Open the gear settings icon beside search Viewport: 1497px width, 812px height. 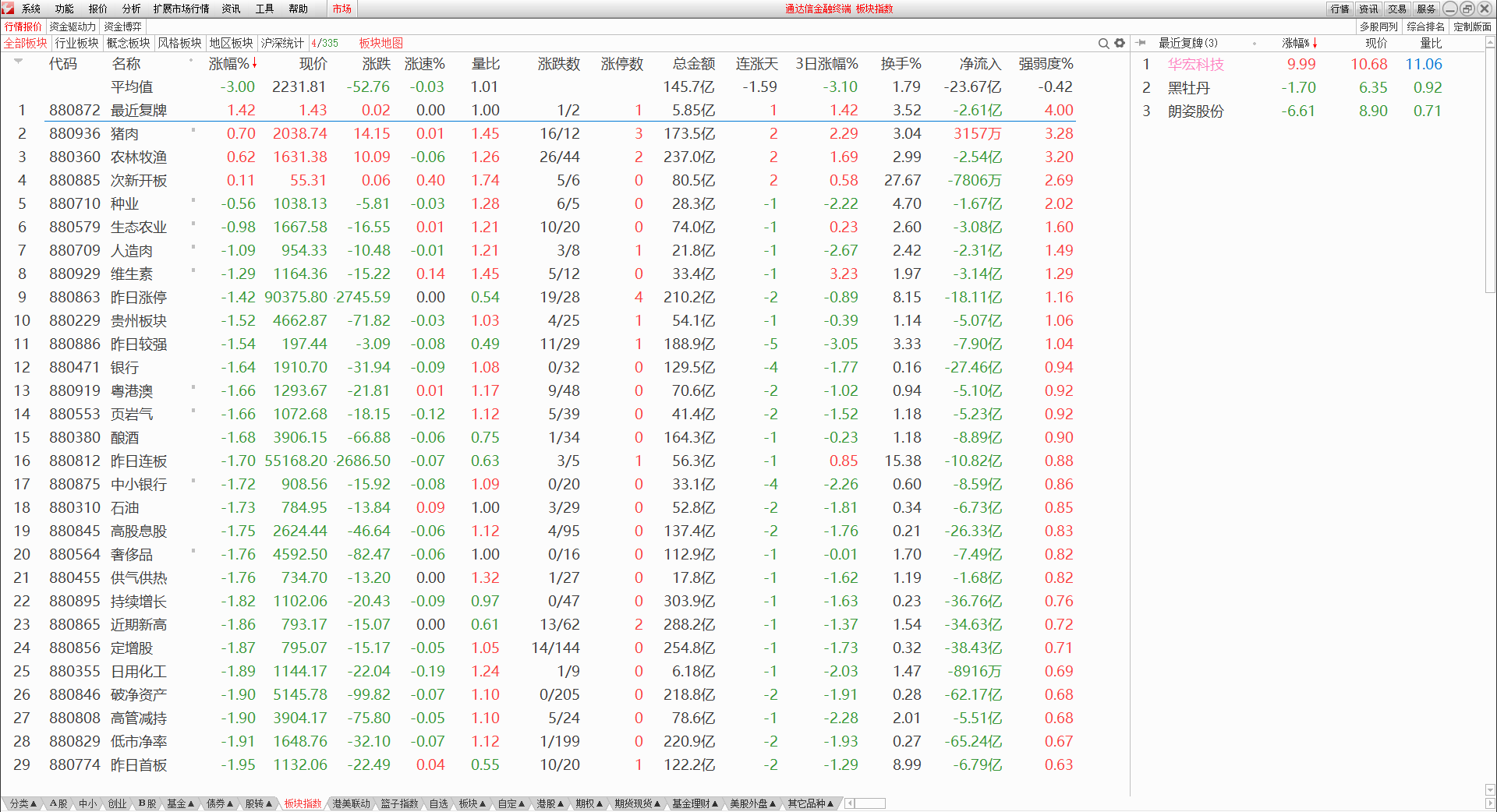(x=1120, y=44)
